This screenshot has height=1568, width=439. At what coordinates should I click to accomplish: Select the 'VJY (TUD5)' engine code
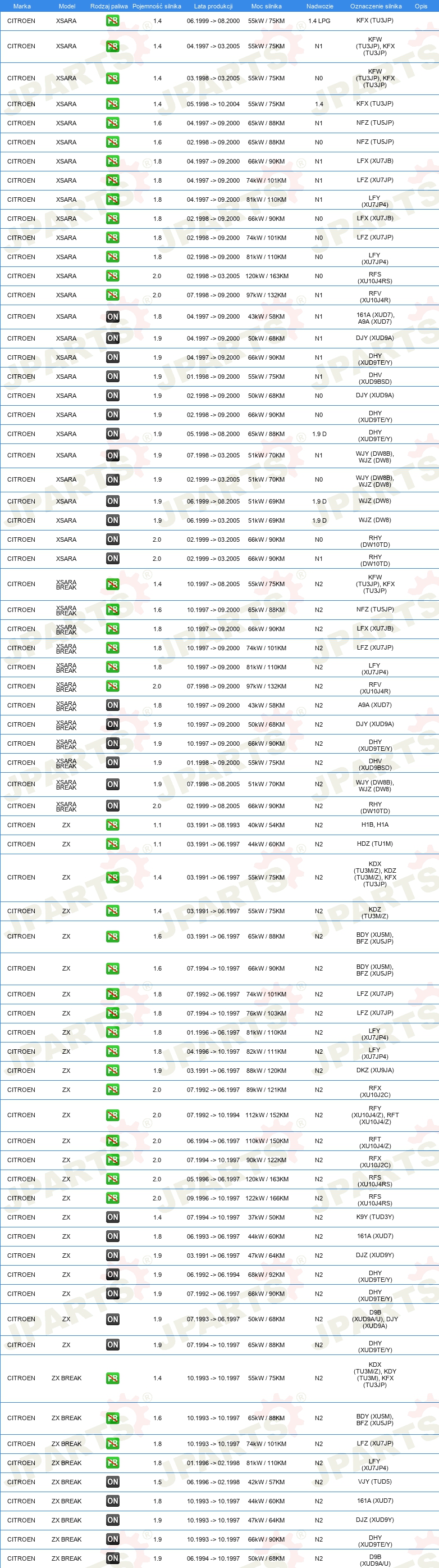(x=375, y=1481)
